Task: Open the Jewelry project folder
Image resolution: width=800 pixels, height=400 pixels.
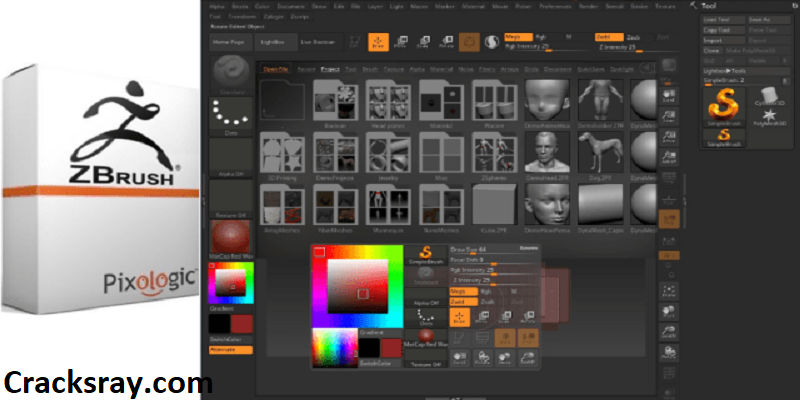Action: pyautogui.click(x=388, y=157)
